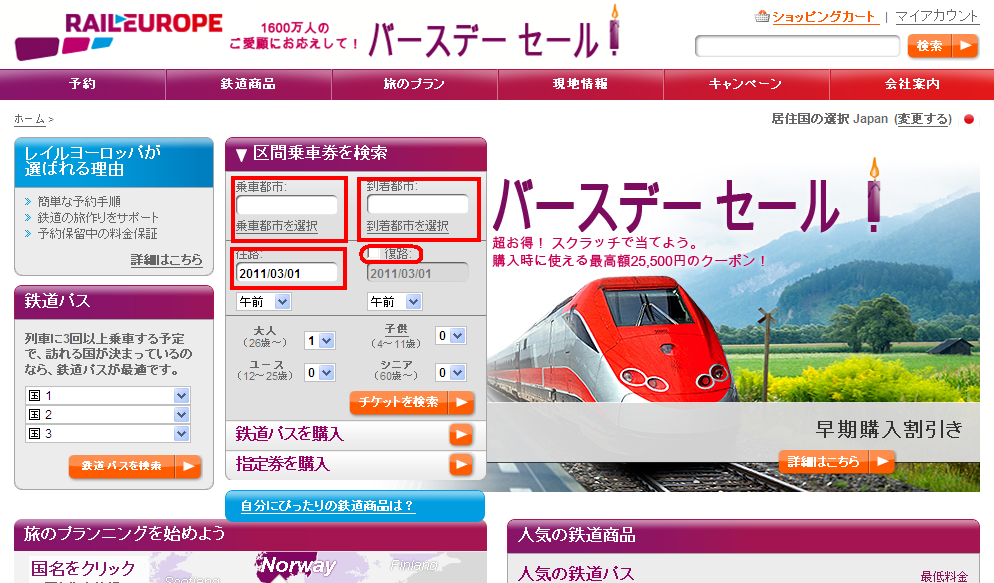This screenshot has width=994, height=583.
Task: Click the orange arrow beside 鉄道パスを購入
Action: point(460,434)
